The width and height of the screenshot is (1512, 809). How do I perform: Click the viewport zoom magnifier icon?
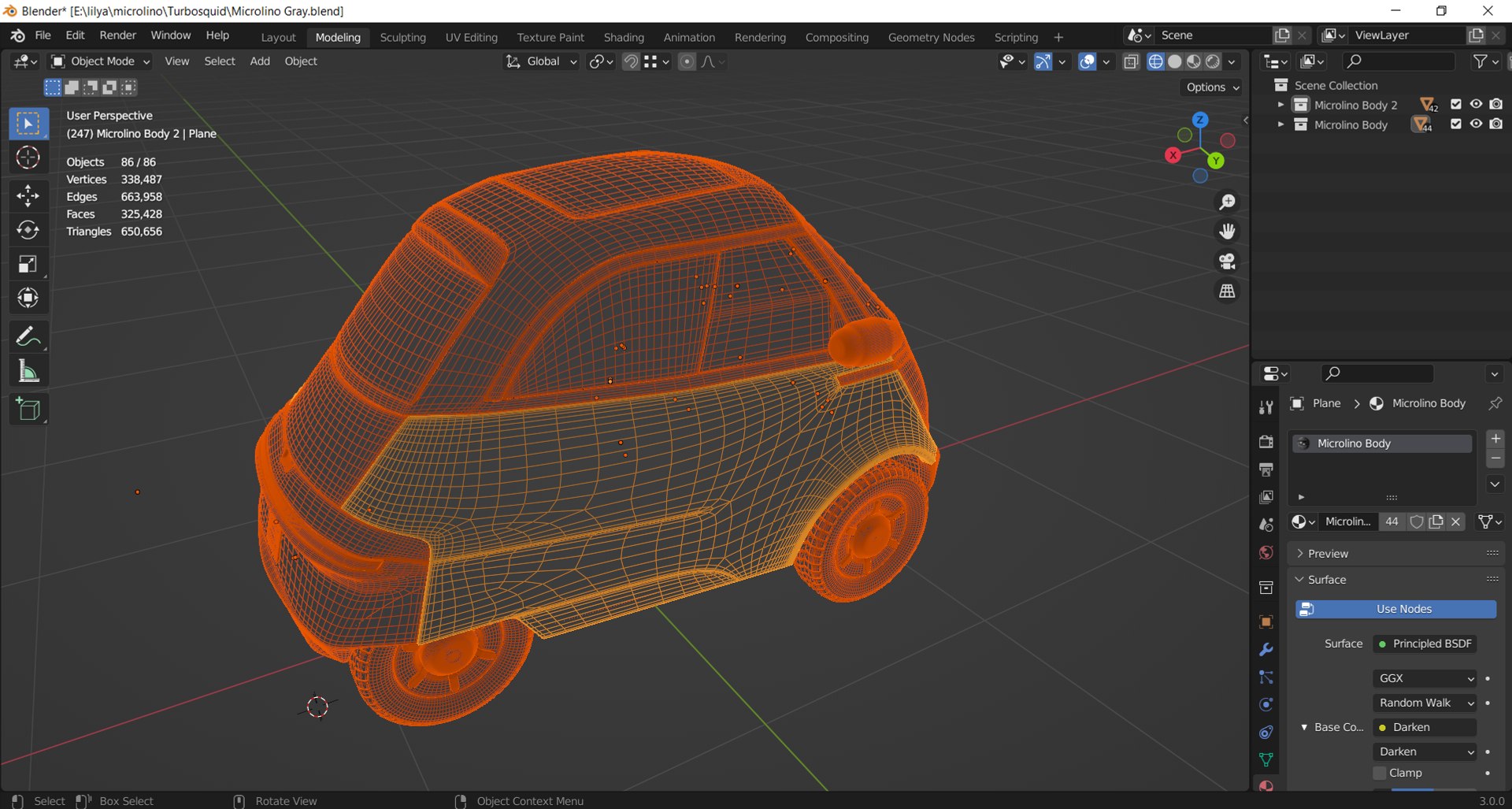point(1227,202)
